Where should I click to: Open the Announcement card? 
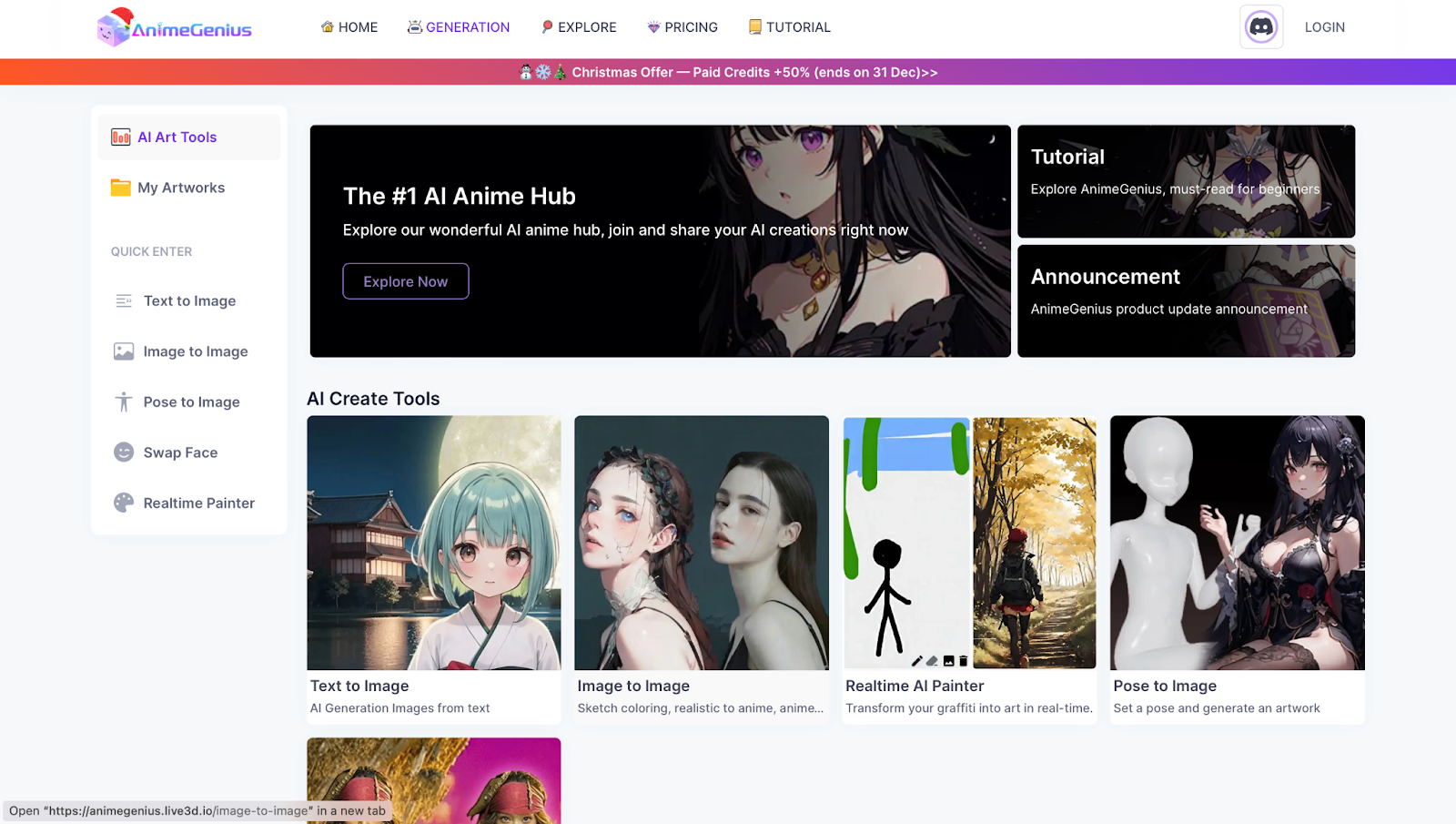[1187, 301]
